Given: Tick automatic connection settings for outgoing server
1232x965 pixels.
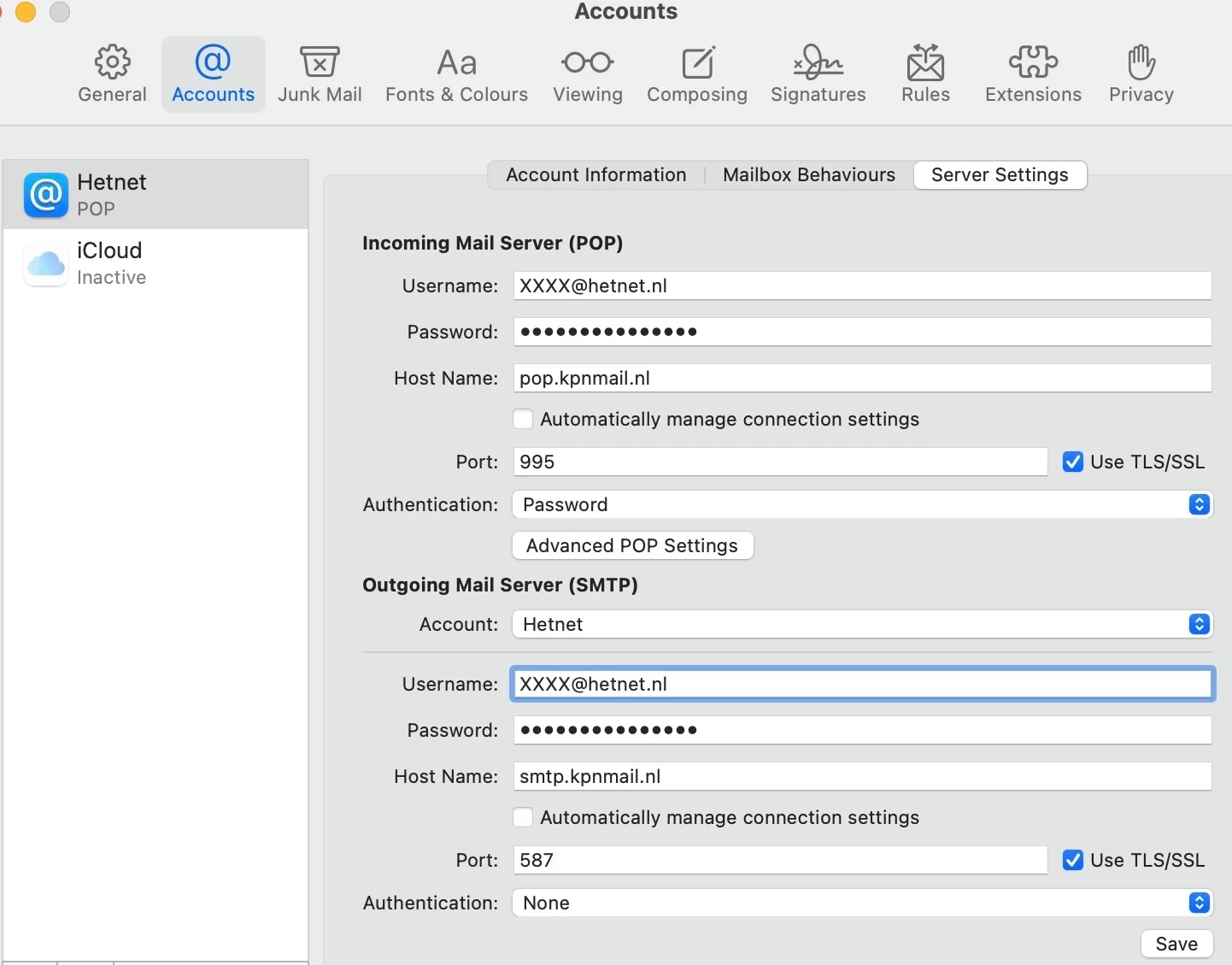Looking at the screenshot, I should [523, 817].
